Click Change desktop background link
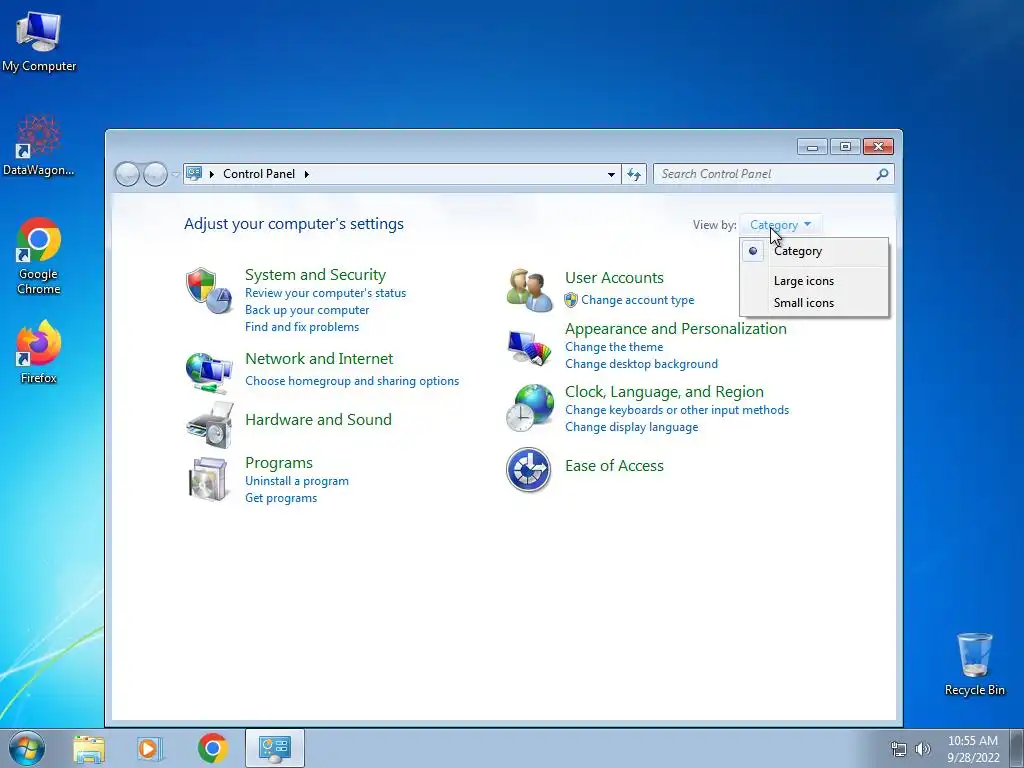 coord(641,364)
